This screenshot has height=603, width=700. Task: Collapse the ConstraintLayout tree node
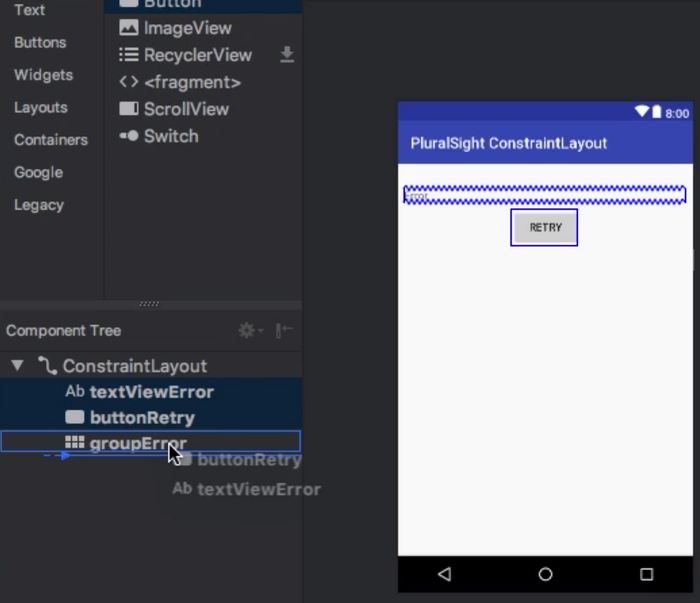(x=17, y=366)
